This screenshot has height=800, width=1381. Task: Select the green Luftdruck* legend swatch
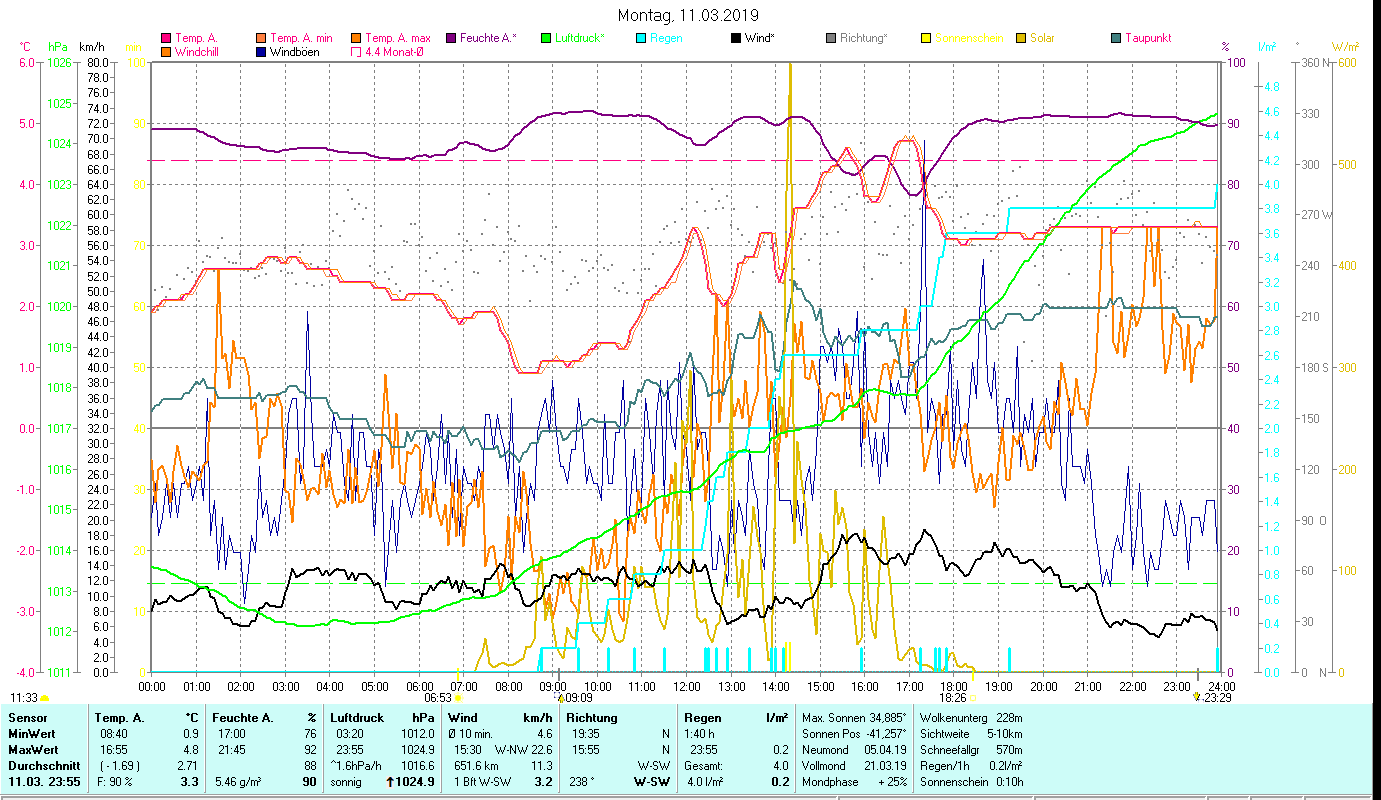pos(546,39)
